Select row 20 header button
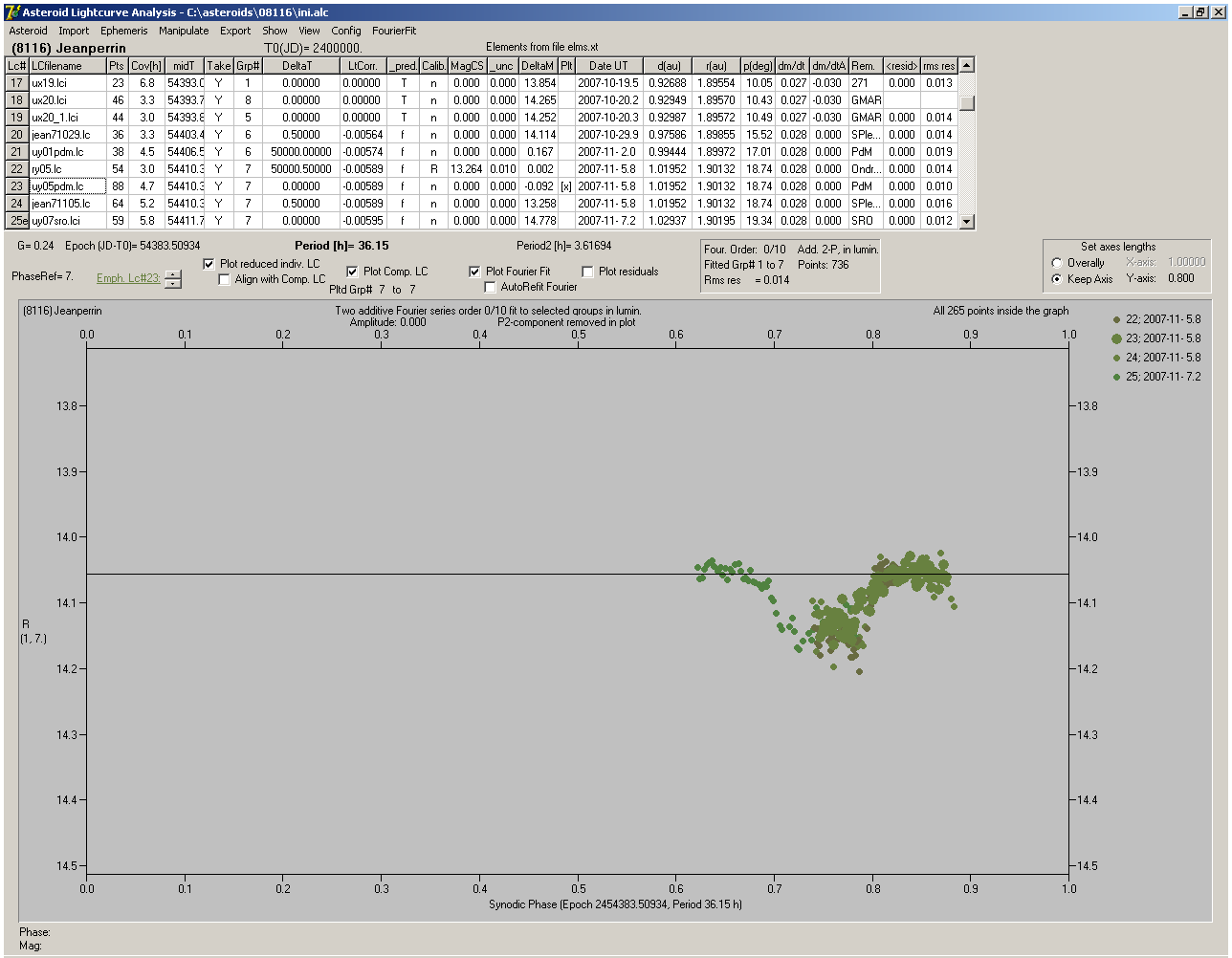Viewport: 1232px width, 958px height. [17, 135]
